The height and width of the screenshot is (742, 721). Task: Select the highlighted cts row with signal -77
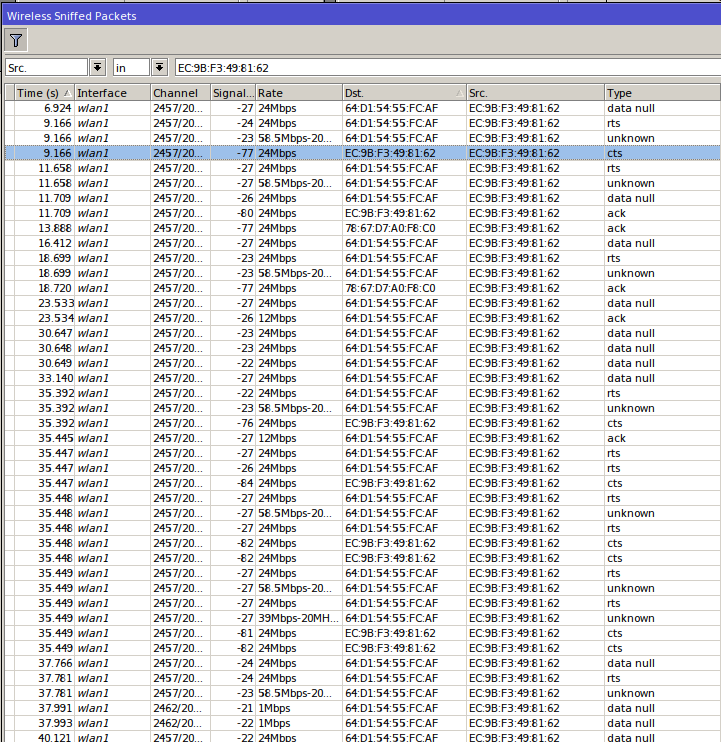tap(363, 153)
